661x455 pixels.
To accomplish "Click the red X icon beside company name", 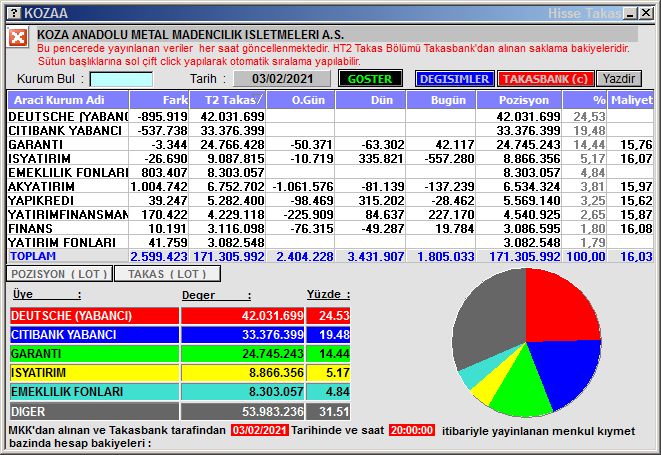I will pos(18,38).
